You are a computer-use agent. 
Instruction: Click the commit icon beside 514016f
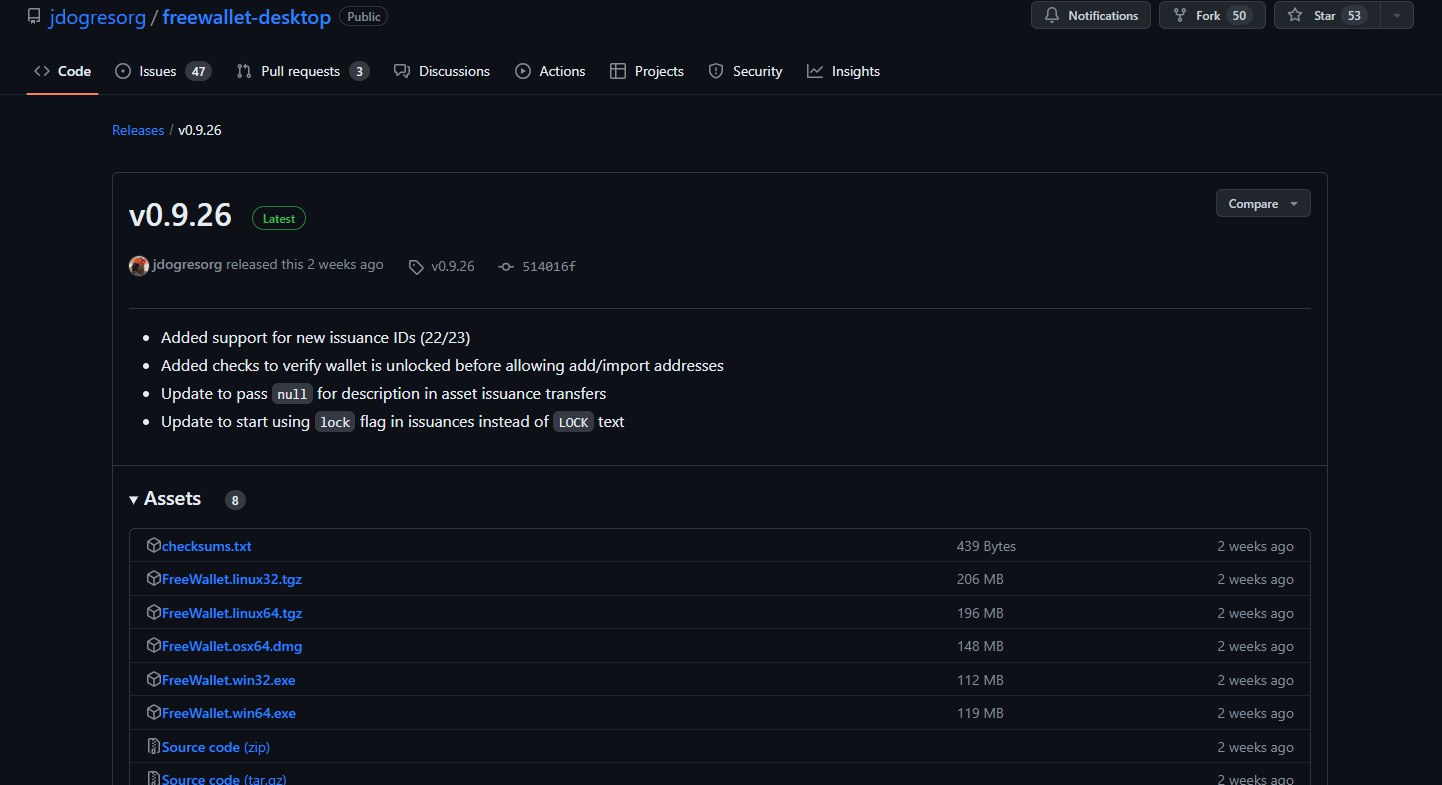[x=506, y=267]
